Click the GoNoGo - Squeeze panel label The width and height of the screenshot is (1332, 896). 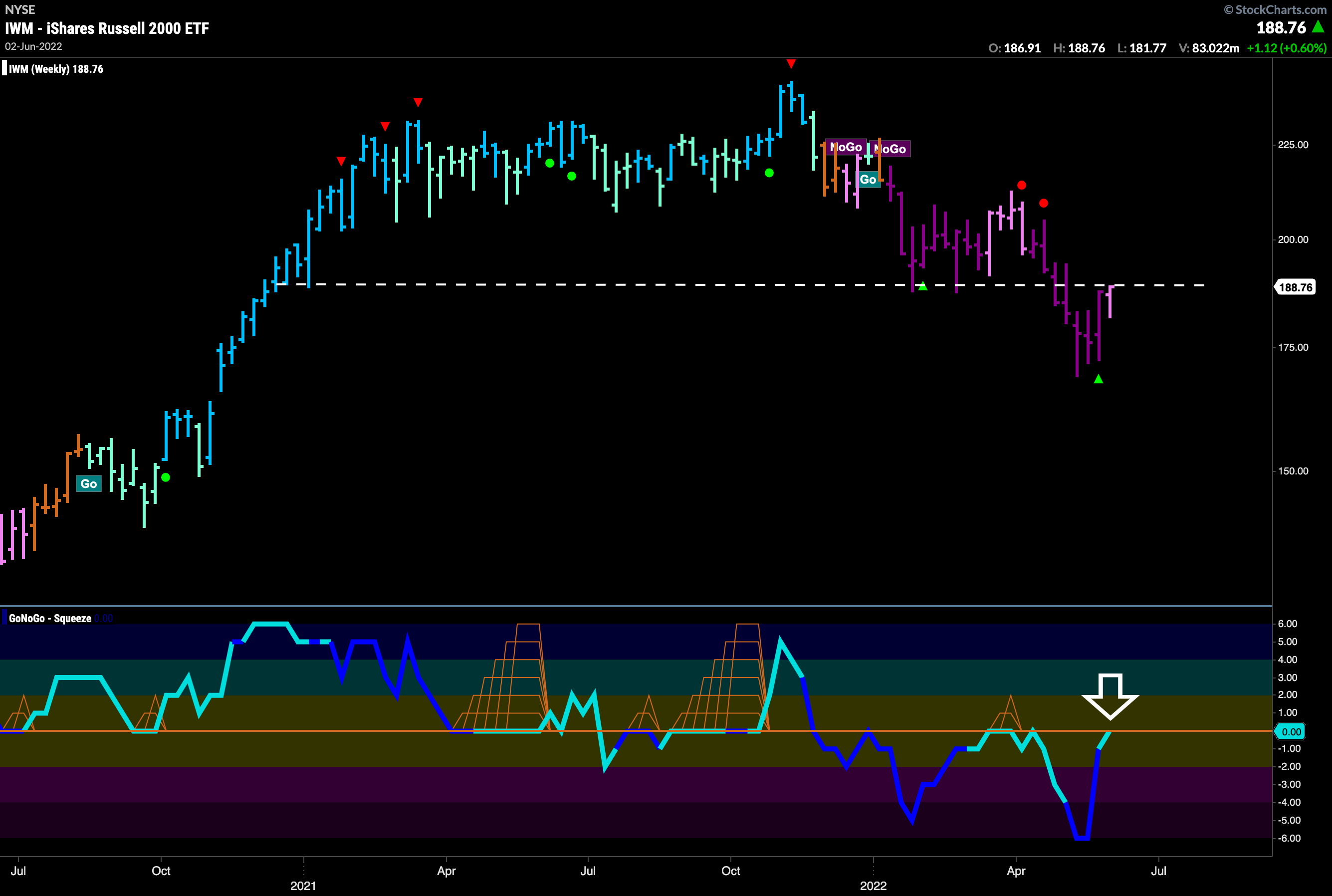pyautogui.click(x=50, y=618)
